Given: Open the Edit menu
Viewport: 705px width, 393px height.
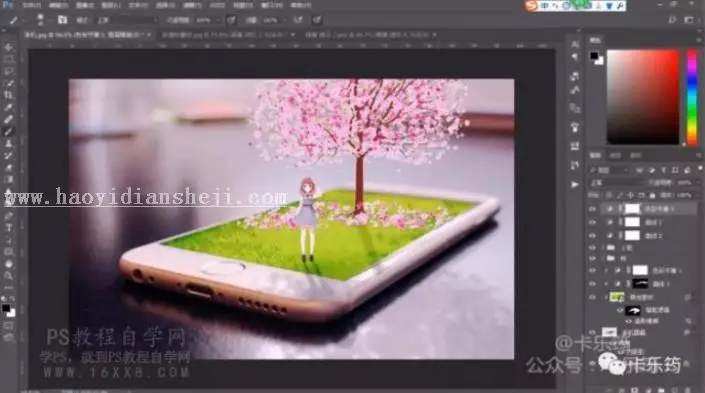Looking at the screenshot, I should 58,5.
